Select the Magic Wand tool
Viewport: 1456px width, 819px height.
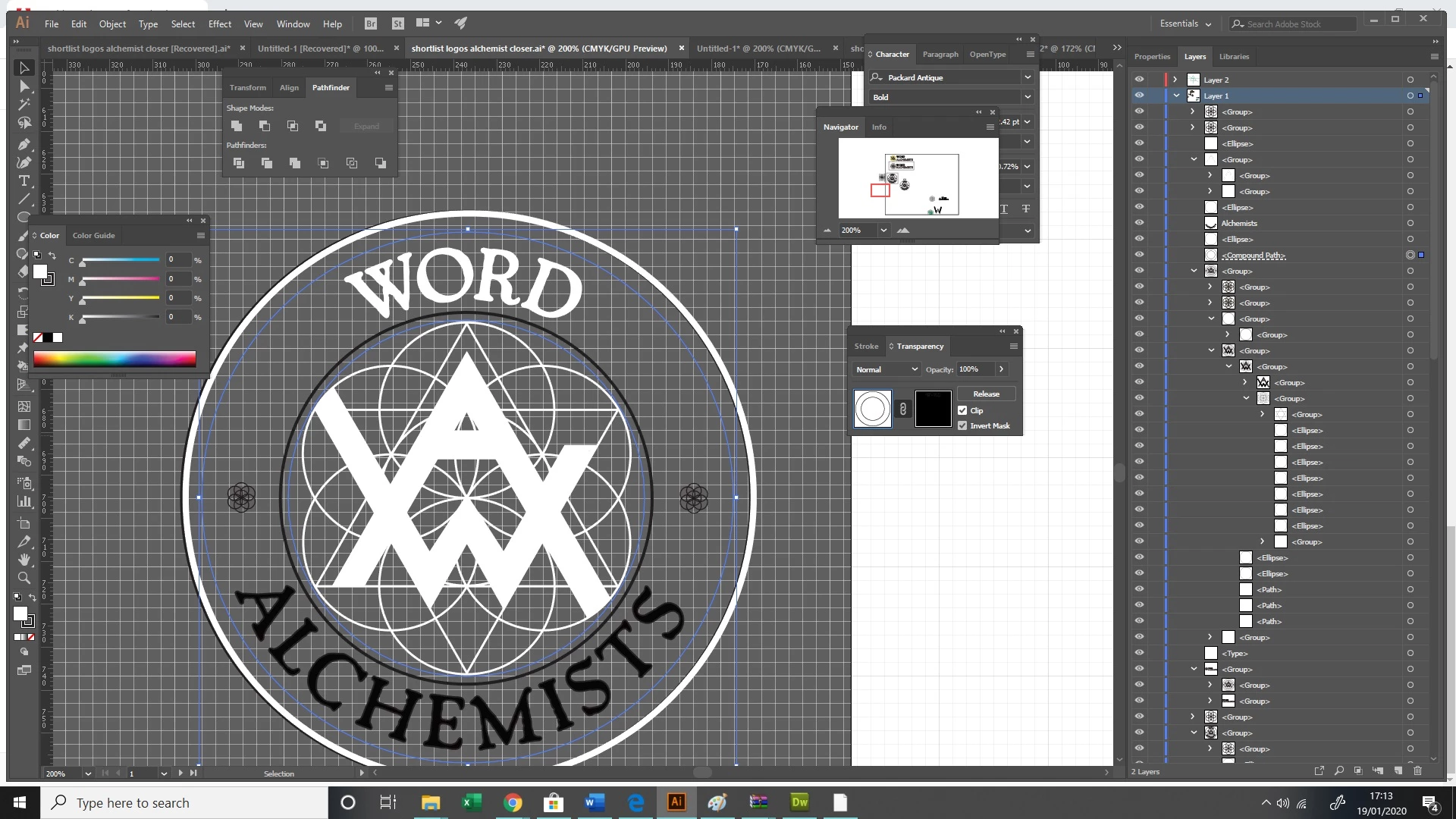click(24, 105)
